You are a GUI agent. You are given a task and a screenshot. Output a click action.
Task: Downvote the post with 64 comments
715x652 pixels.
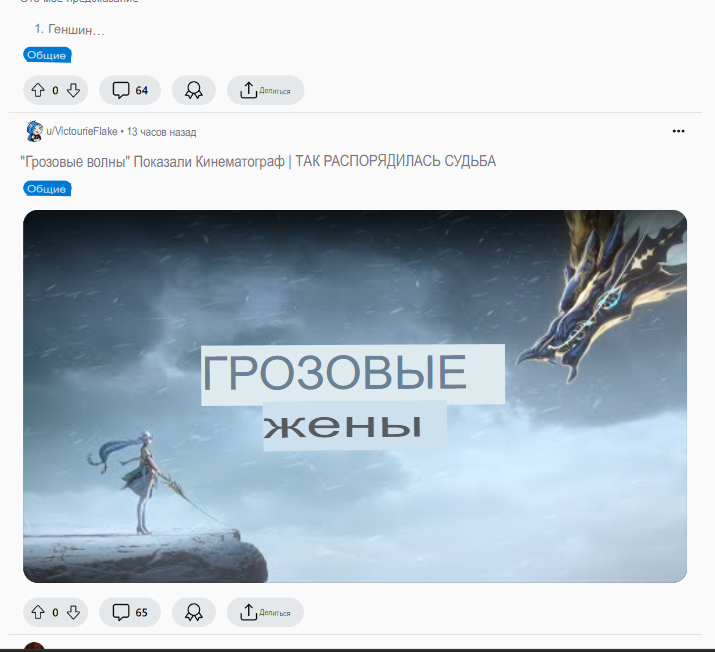point(73,90)
